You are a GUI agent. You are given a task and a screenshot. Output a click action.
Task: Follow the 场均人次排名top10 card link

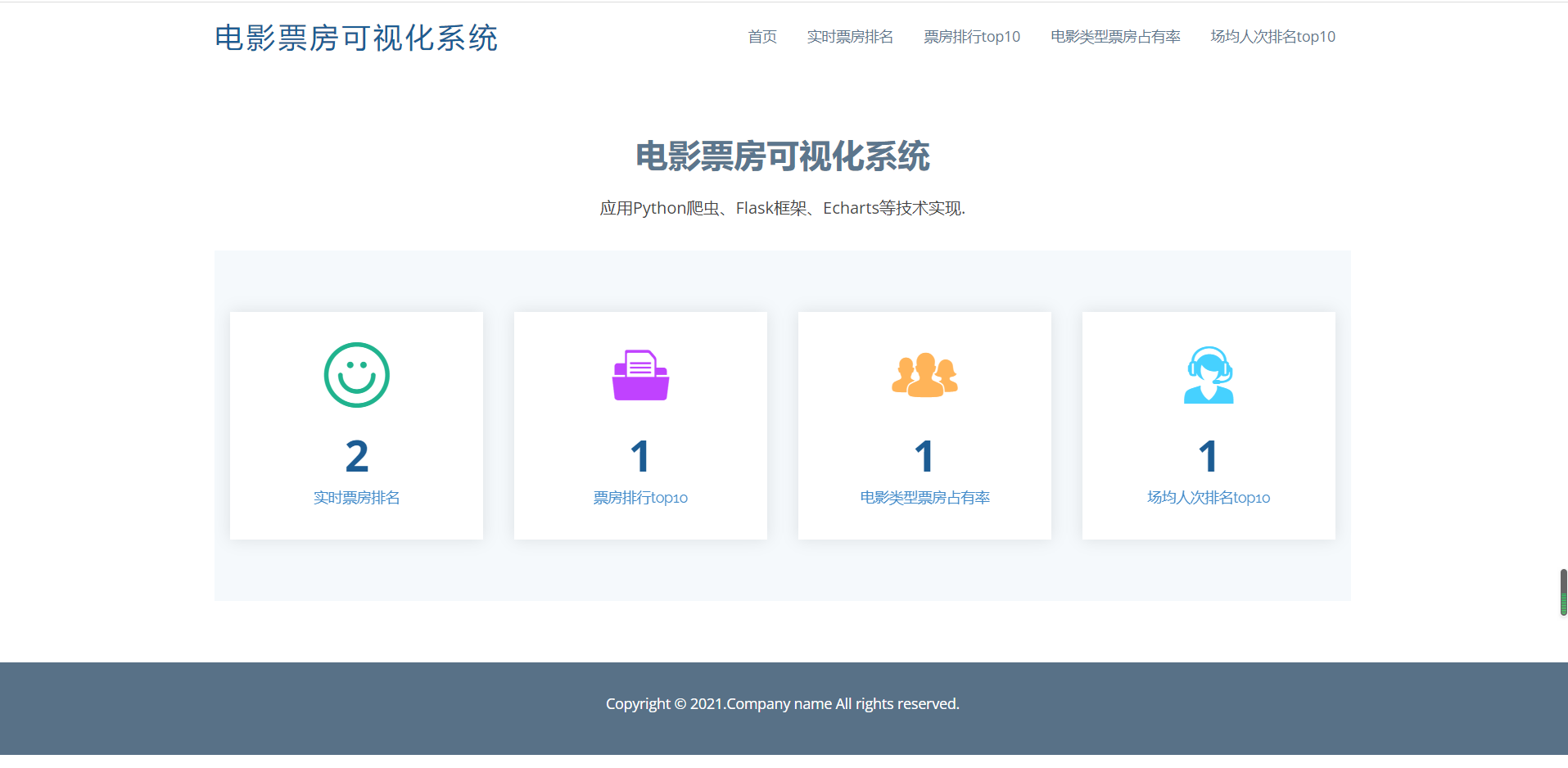coord(1209,498)
